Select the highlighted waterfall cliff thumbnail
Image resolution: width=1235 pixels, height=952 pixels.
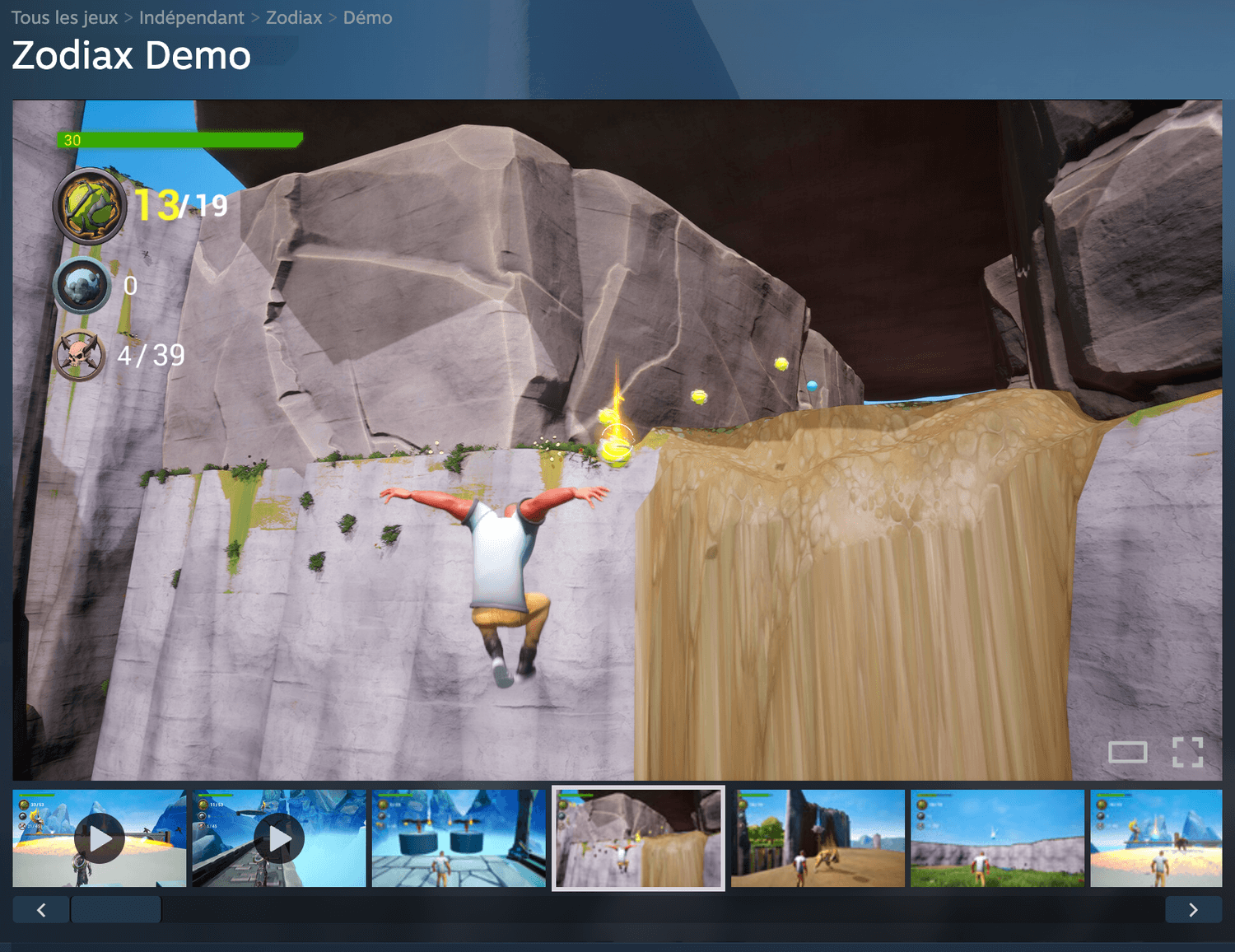coord(638,838)
